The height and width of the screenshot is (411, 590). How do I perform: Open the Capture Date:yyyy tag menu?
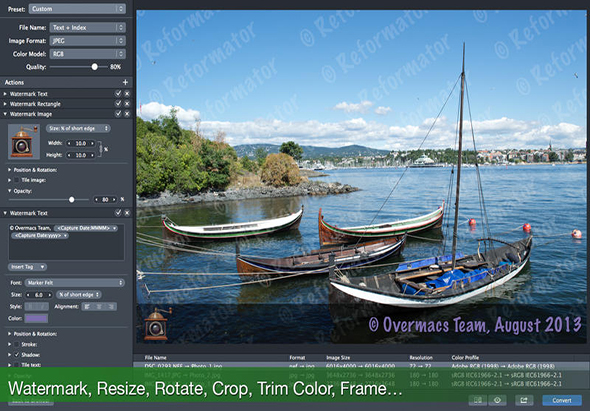tap(40, 236)
